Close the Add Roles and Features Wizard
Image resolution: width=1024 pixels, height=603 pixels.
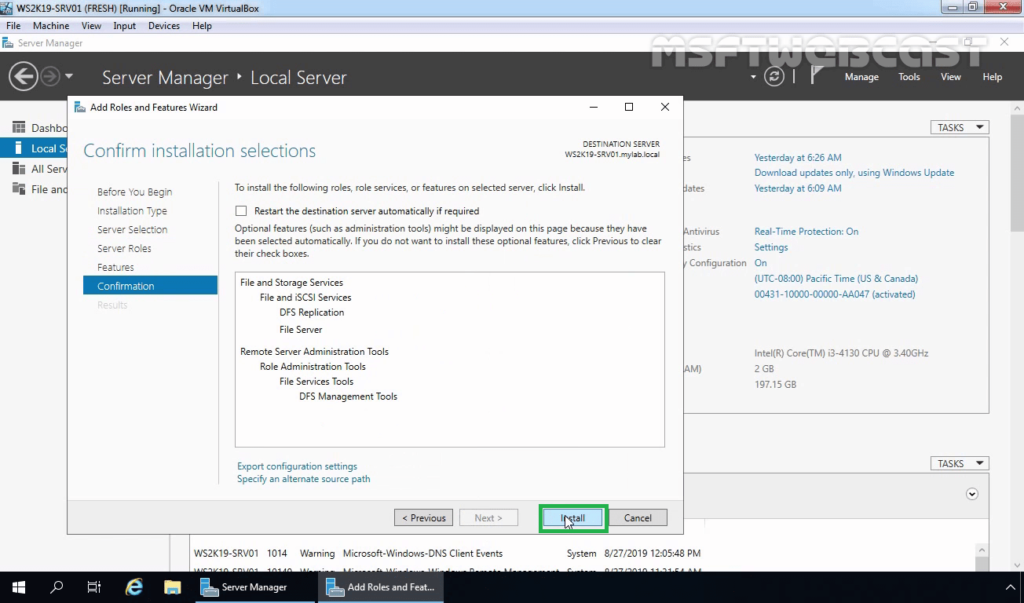[665, 107]
